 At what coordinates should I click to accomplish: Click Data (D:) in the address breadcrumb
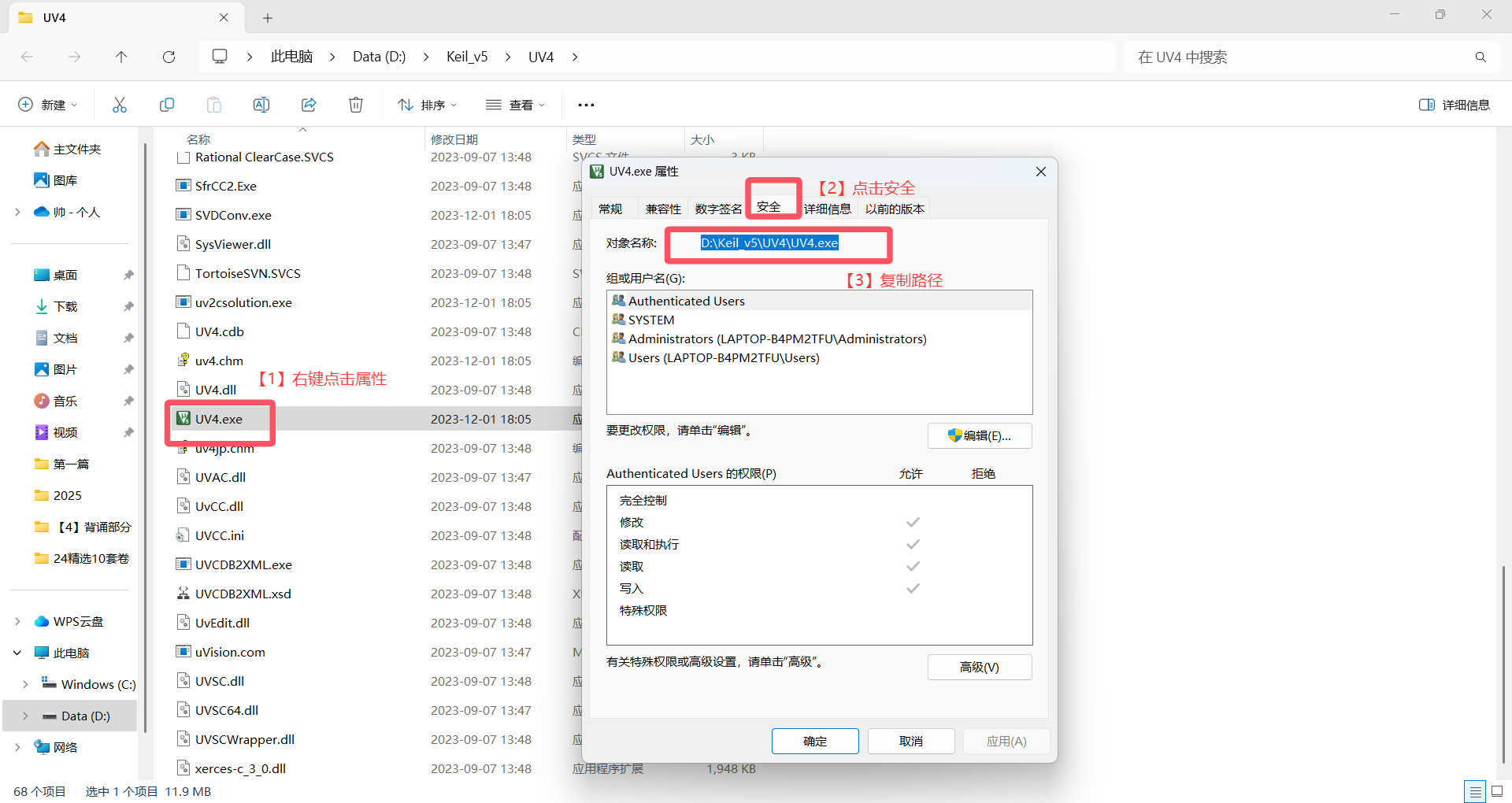(x=379, y=57)
